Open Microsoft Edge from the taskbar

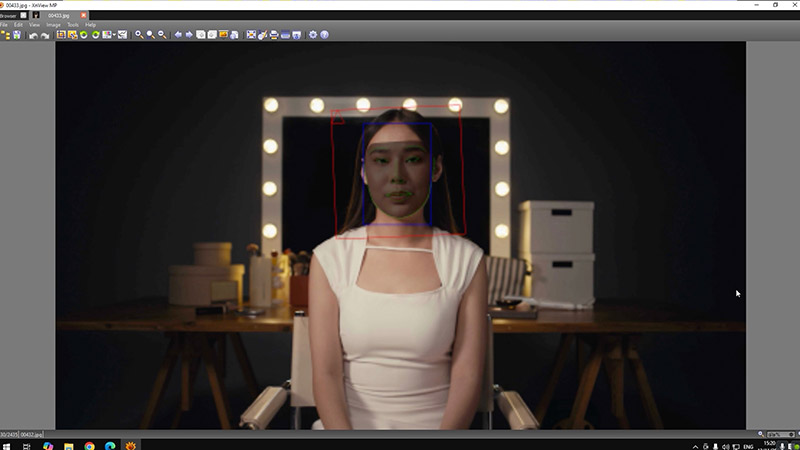click(x=110, y=446)
